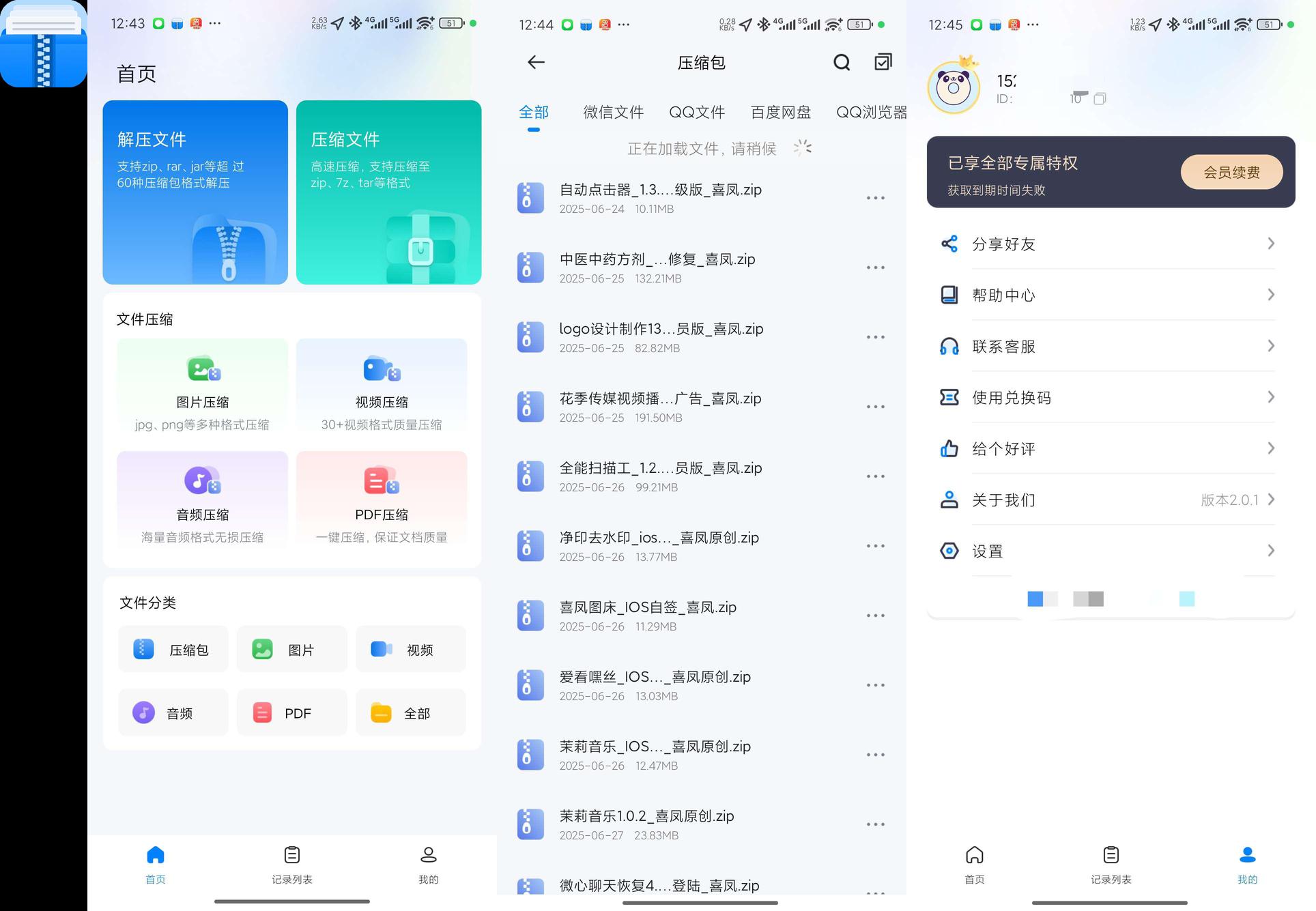This screenshot has width=1316, height=911.
Task: Go back with the arrow icon
Action: point(536,63)
